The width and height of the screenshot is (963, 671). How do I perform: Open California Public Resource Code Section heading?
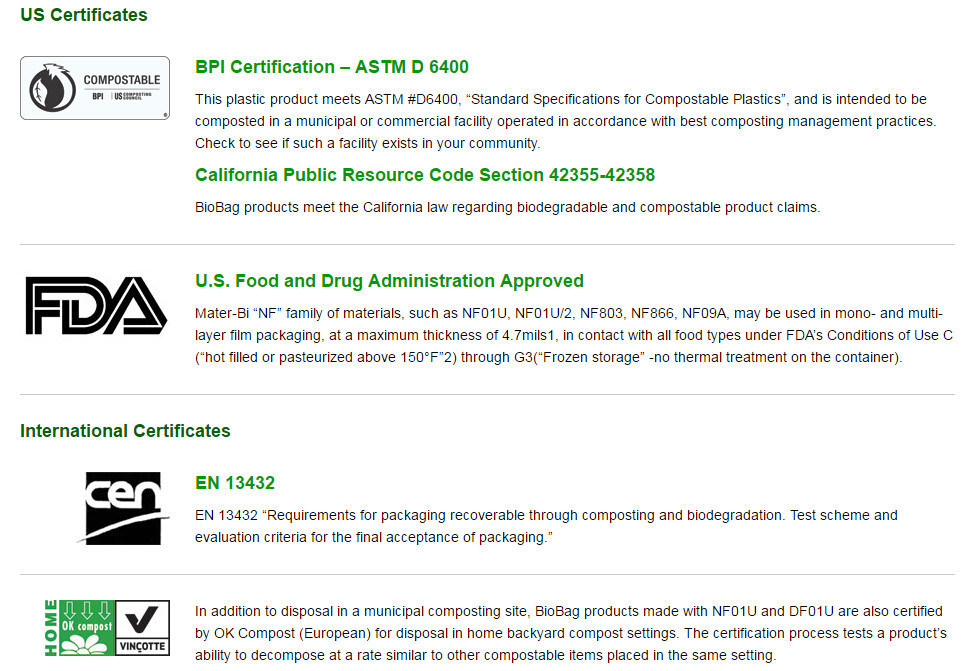(425, 175)
